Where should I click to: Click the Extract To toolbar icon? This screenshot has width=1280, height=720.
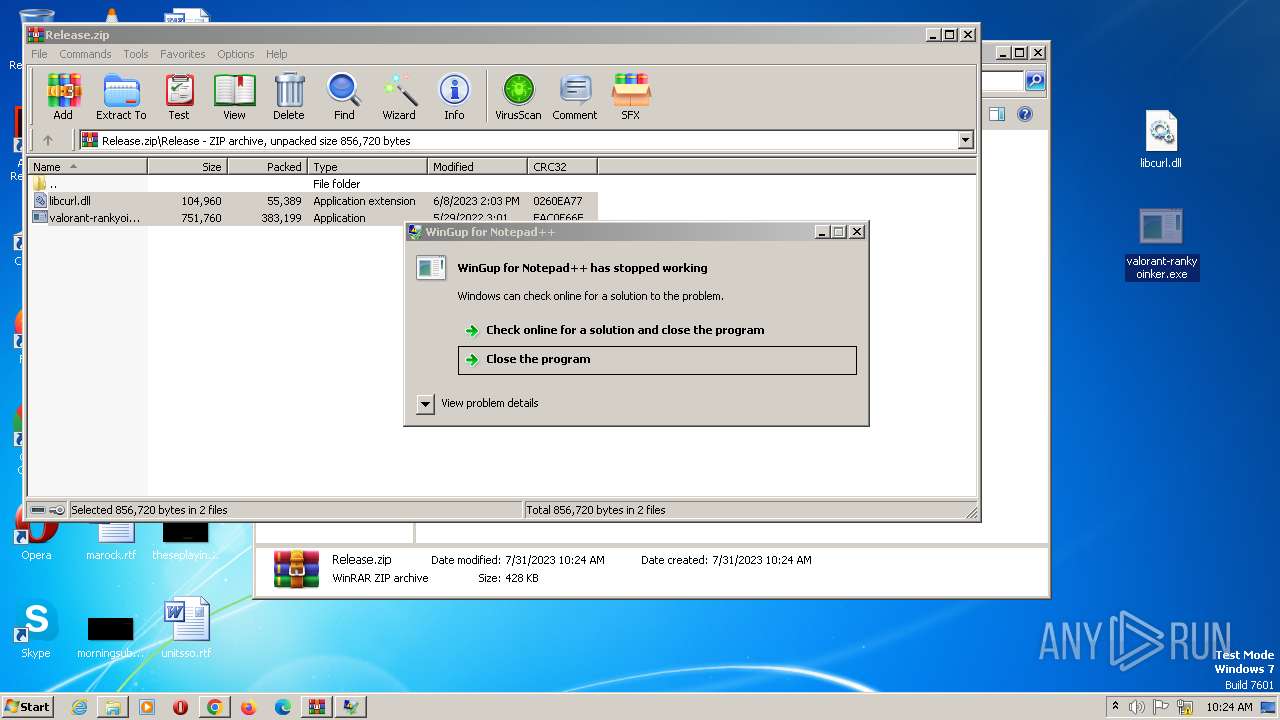pyautogui.click(x=121, y=97)
